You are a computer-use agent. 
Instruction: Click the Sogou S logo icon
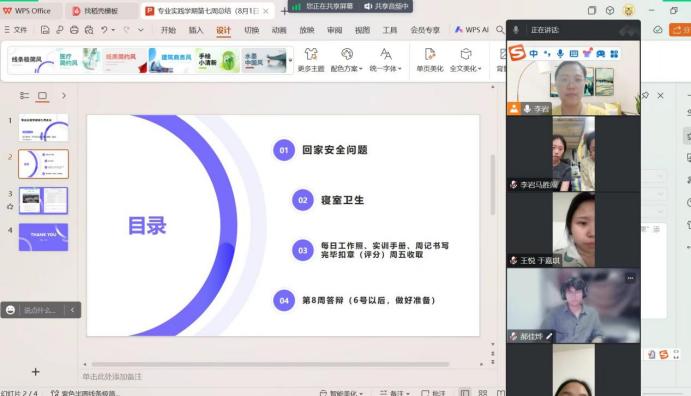click(x=517, y=53)
